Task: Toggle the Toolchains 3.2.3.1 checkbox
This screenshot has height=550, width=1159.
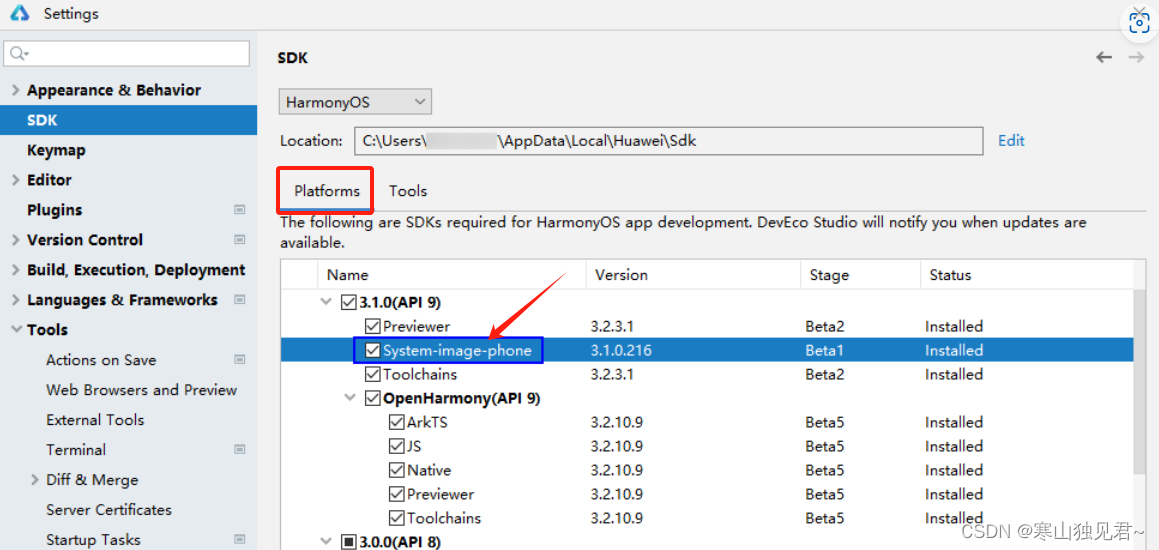Action: pyautogui.click(x=373, y=374)
